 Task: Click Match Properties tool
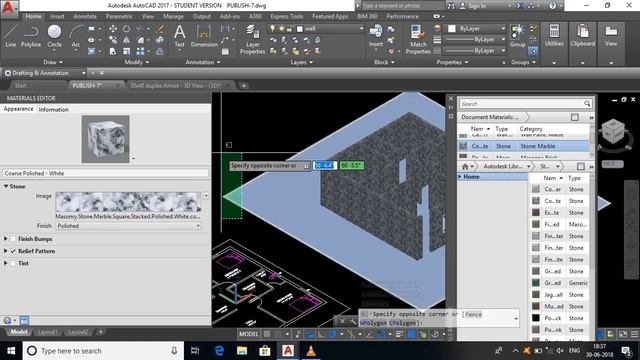pos(418,39)
